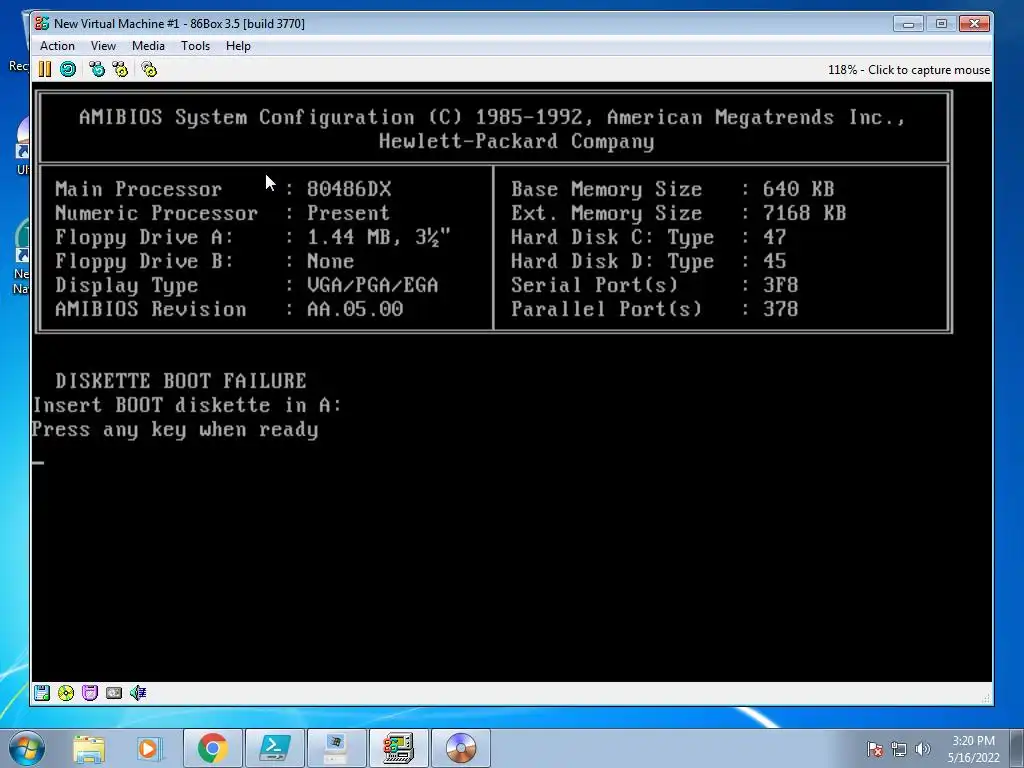
Task: Click the '640 KB' base memory value
Action: [x=799, y=189]
